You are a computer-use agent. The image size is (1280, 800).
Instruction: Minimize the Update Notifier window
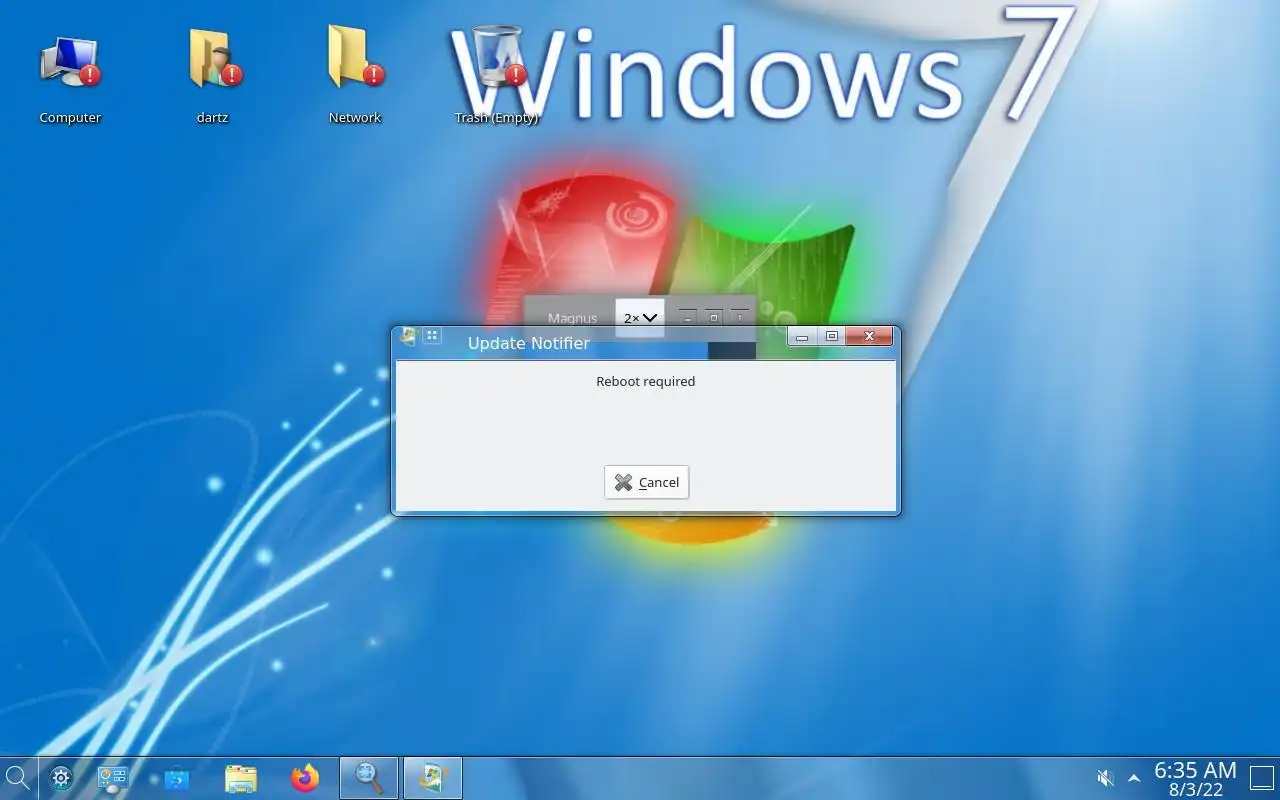[802, 337]
